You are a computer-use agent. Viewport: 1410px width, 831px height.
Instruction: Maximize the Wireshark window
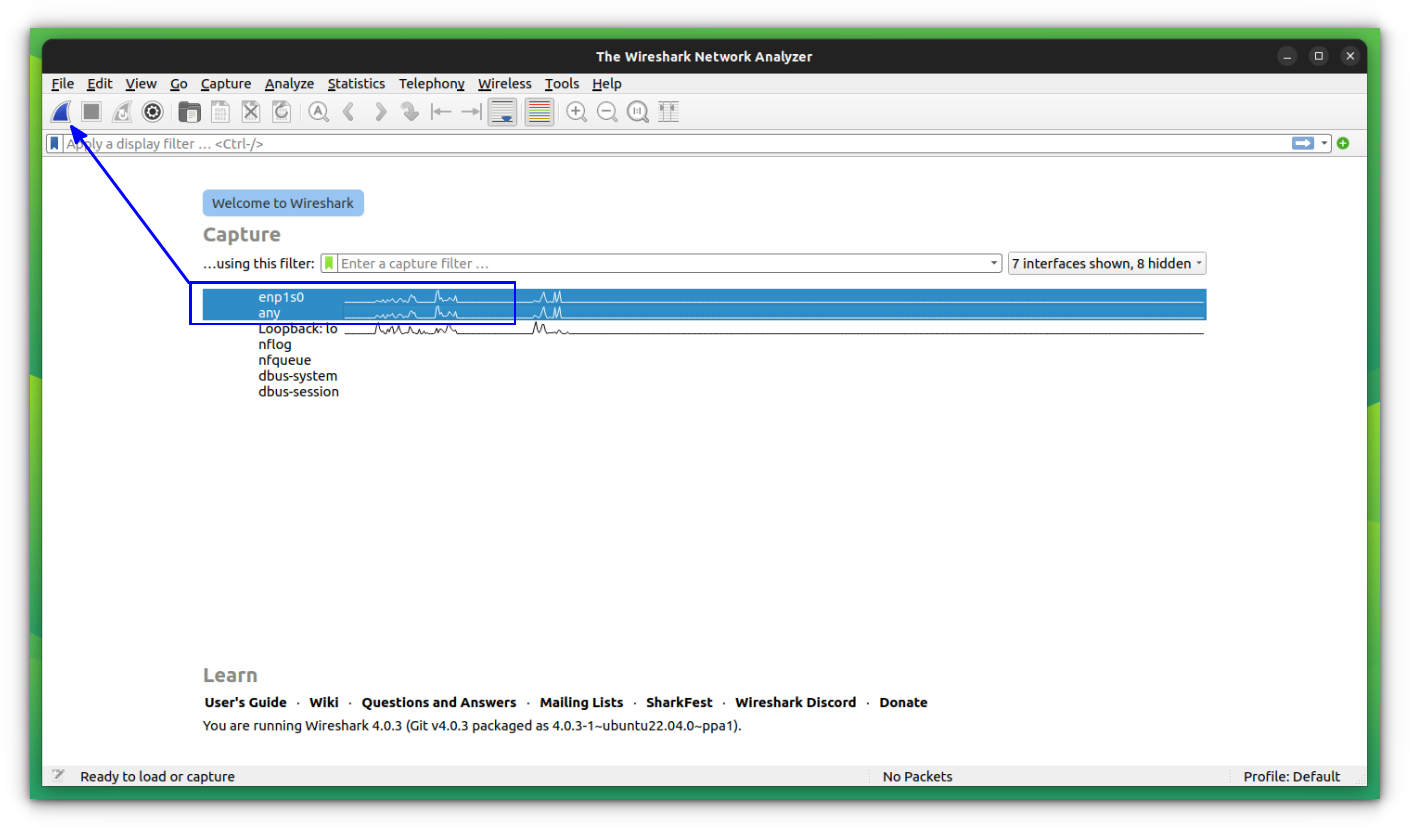1319,56
